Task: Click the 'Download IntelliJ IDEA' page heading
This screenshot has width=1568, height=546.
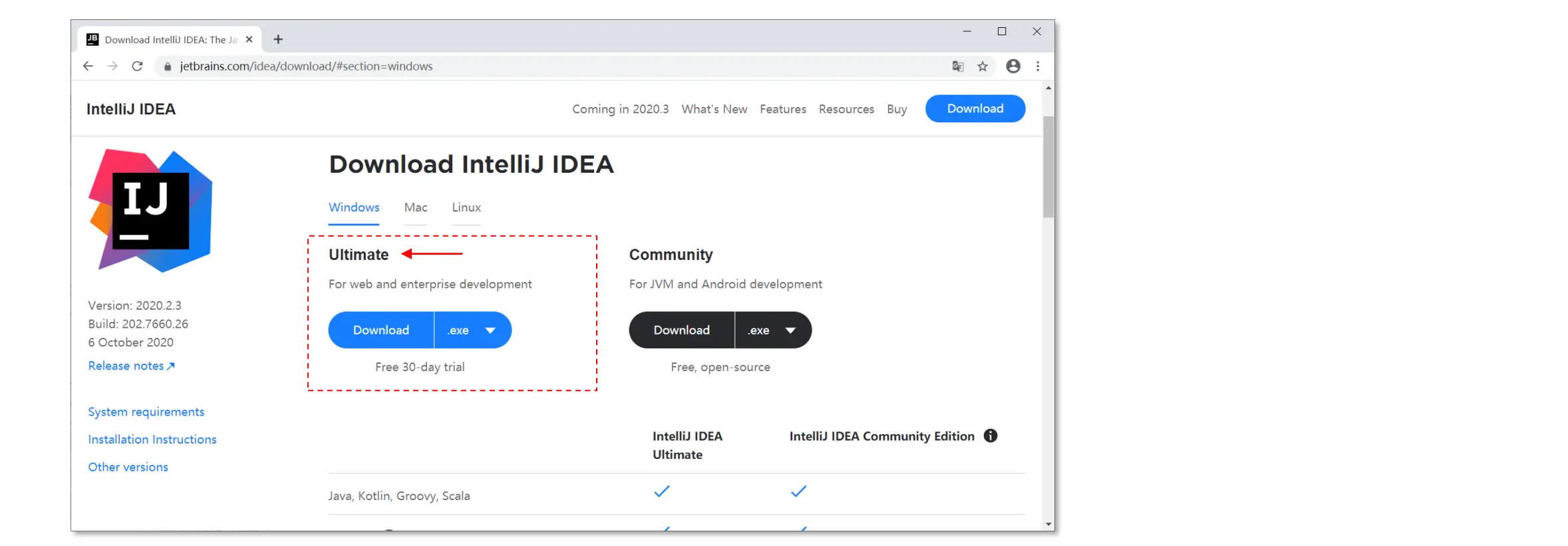Action: point(472,164)
